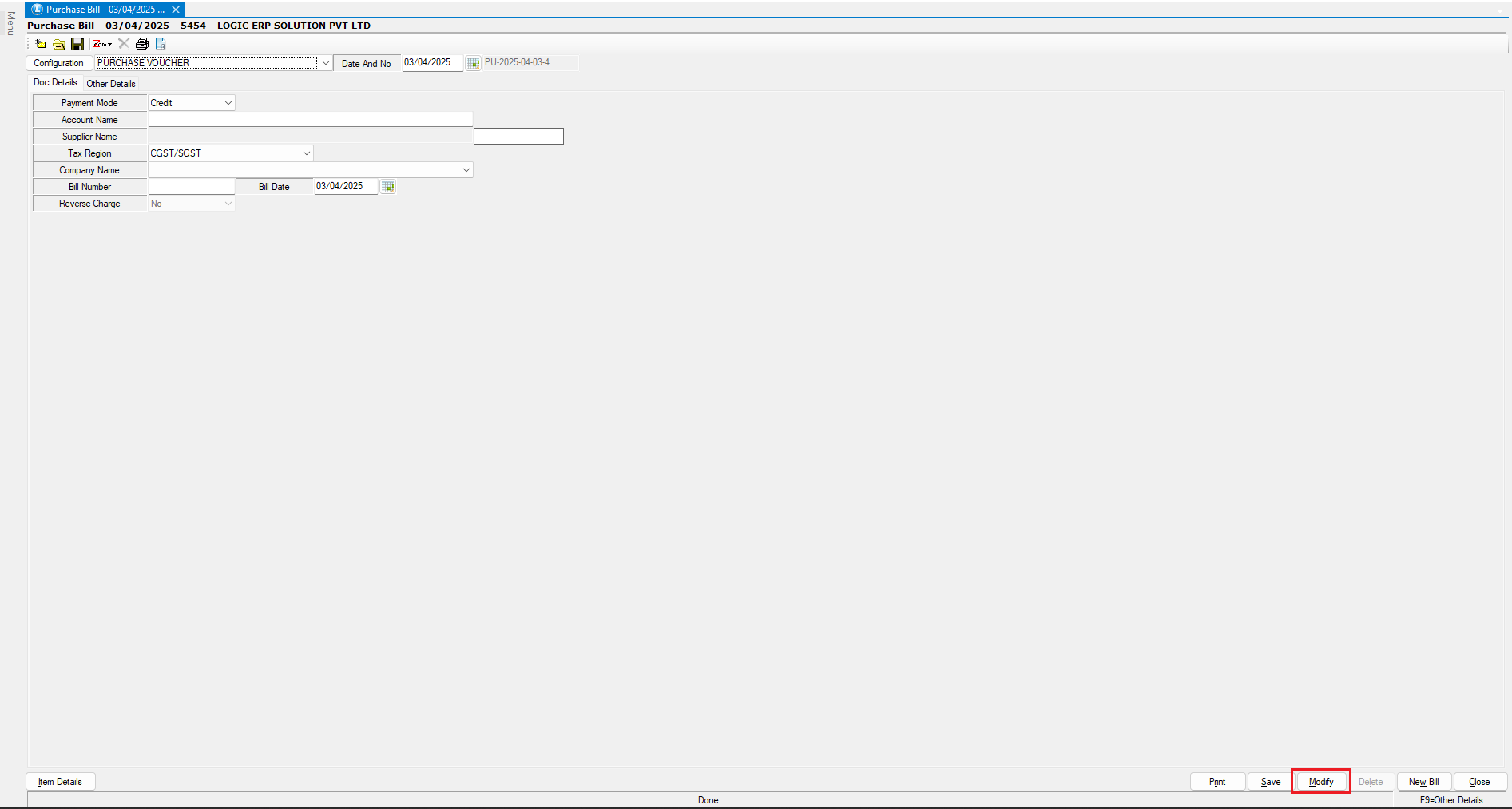
Task: Expand the Tax Region dropdown
Action: click(x=306, y=153)
